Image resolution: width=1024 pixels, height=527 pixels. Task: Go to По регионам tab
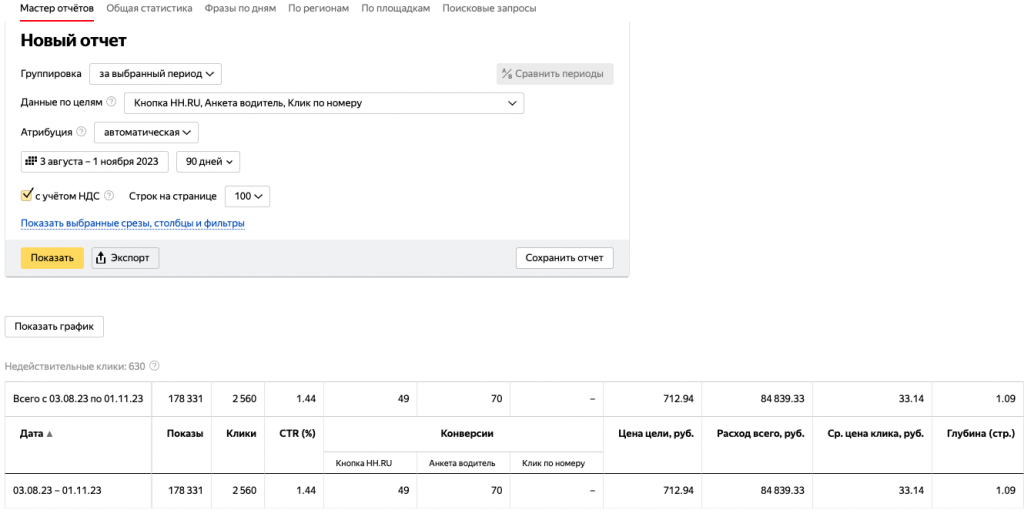click(x=318, y=8)
